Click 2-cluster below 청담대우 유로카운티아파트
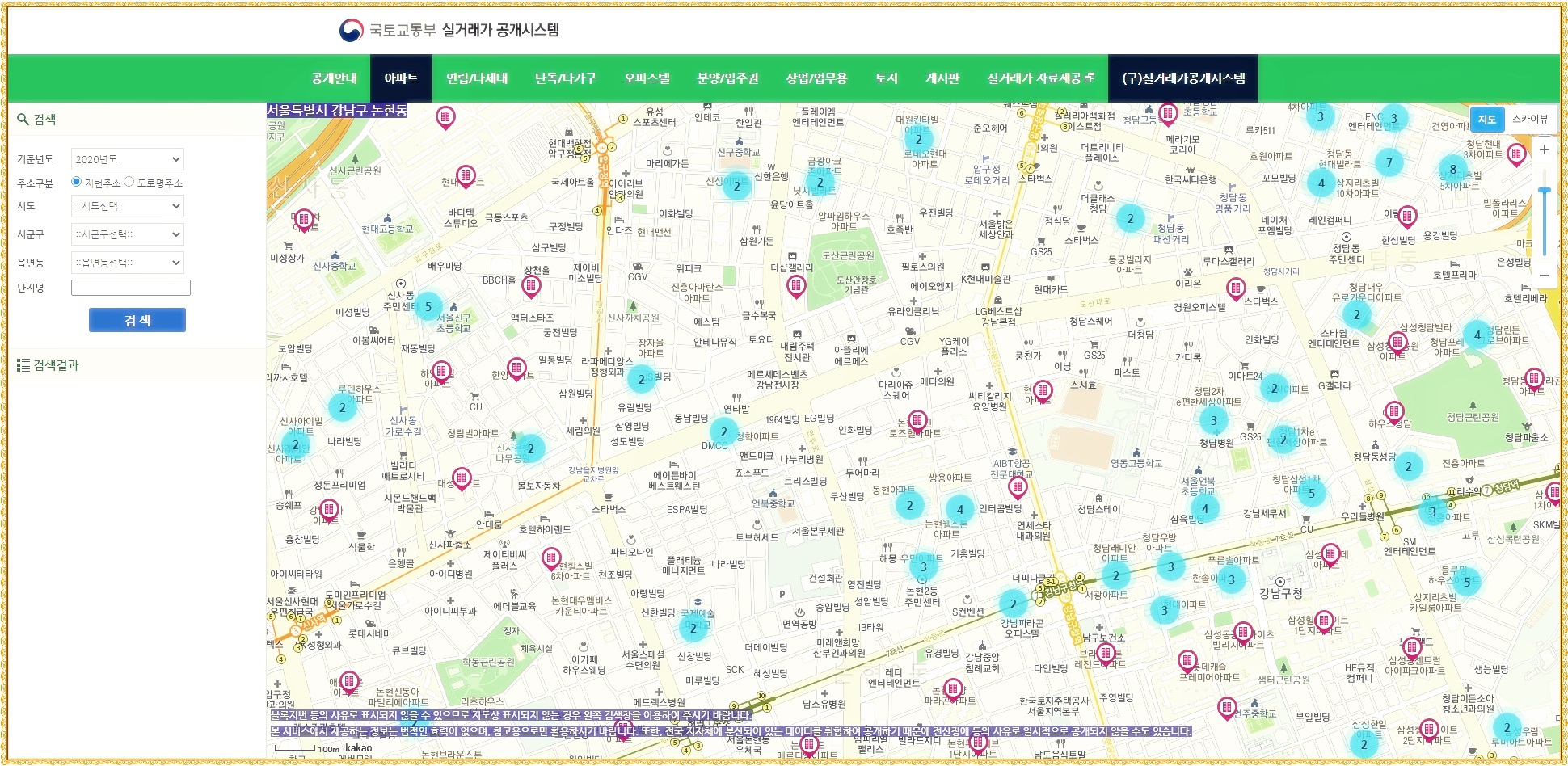The width and height of the screenshot is (1568, 766). tap(1357, 314)
